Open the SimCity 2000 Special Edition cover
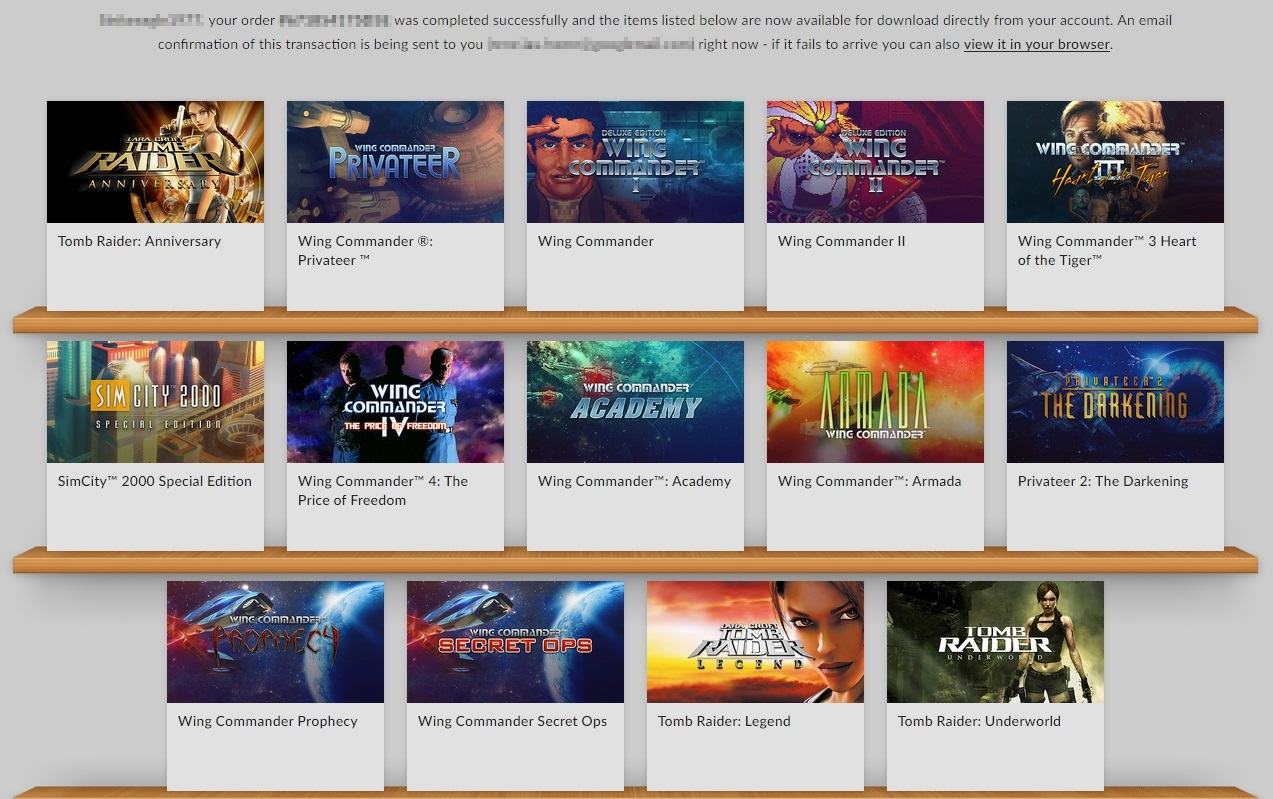Viewport: 1273px width, 799px height. [155, 402]
